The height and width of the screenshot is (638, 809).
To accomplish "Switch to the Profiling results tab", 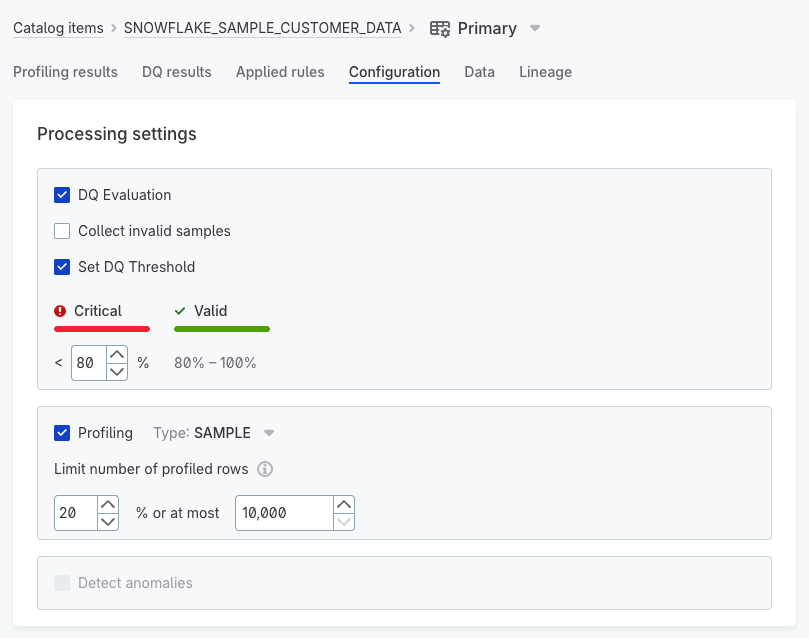I will click(x=65, y=72).
